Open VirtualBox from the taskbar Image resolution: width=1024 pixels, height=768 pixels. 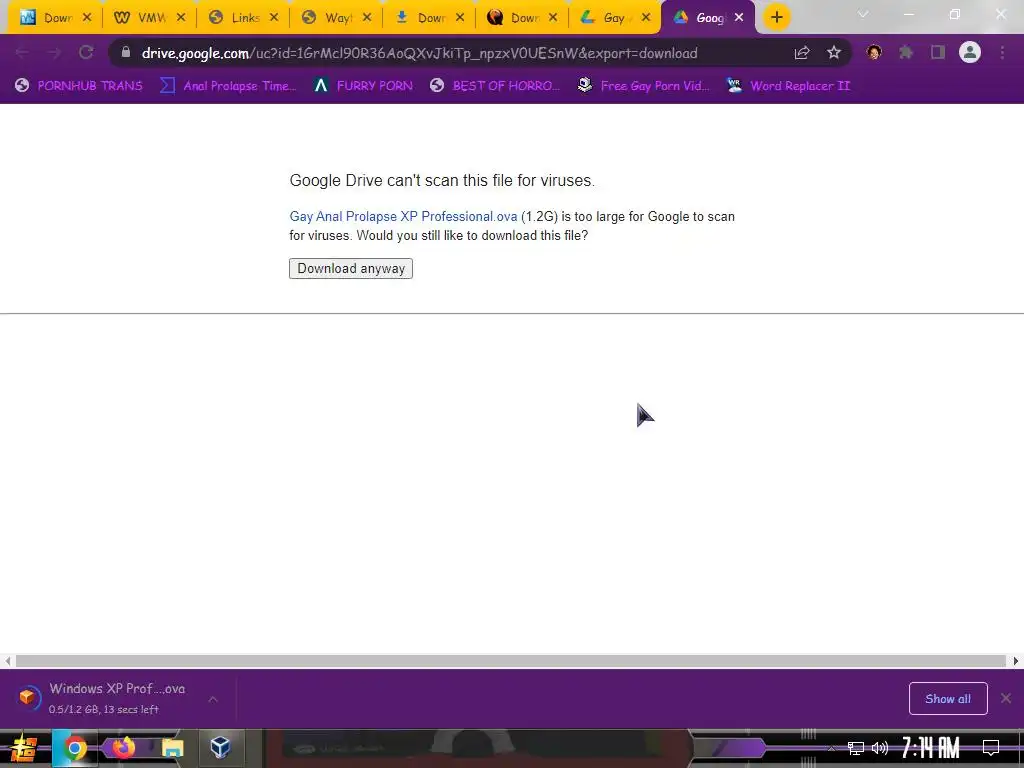[220, 748]
